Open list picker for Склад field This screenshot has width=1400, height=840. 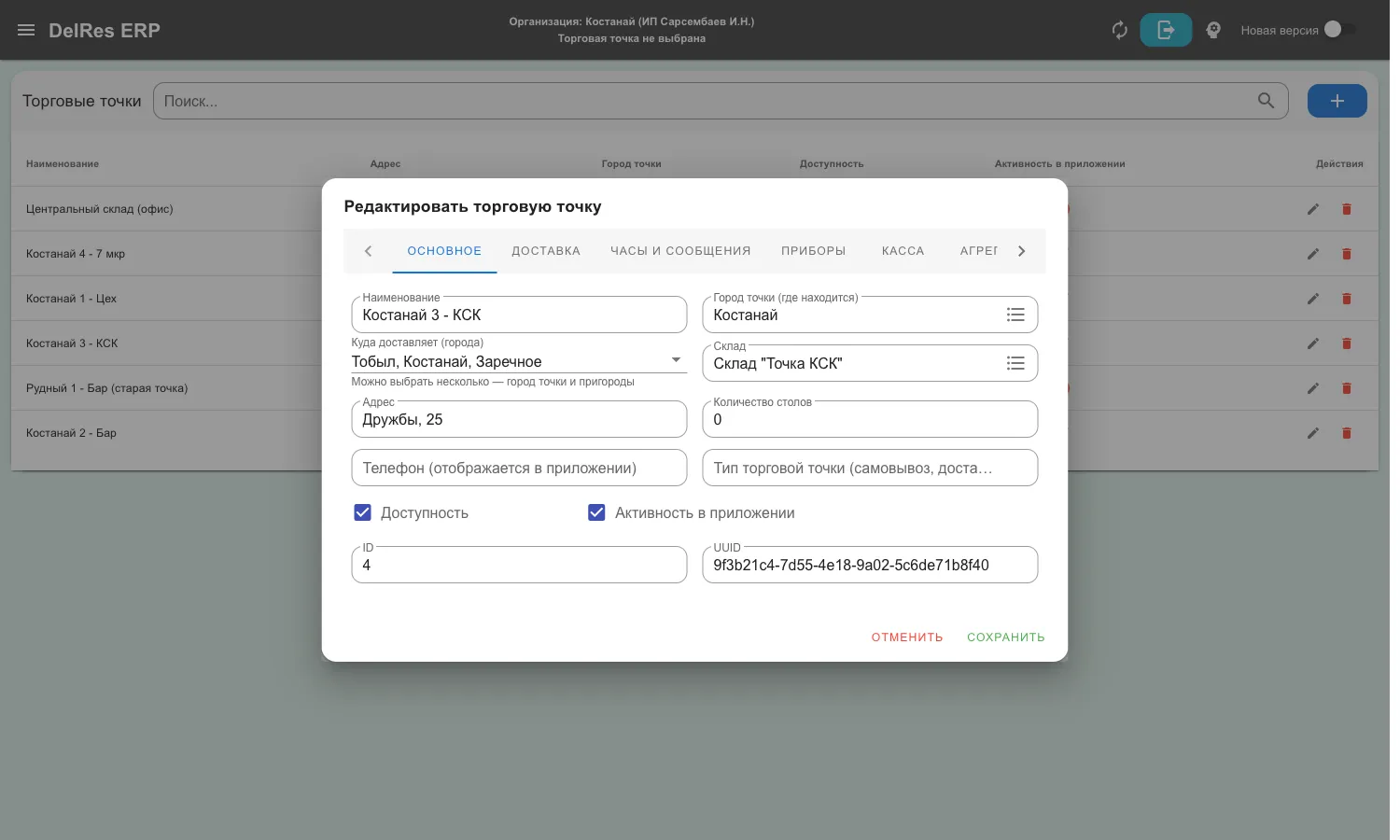point(1015,363)
